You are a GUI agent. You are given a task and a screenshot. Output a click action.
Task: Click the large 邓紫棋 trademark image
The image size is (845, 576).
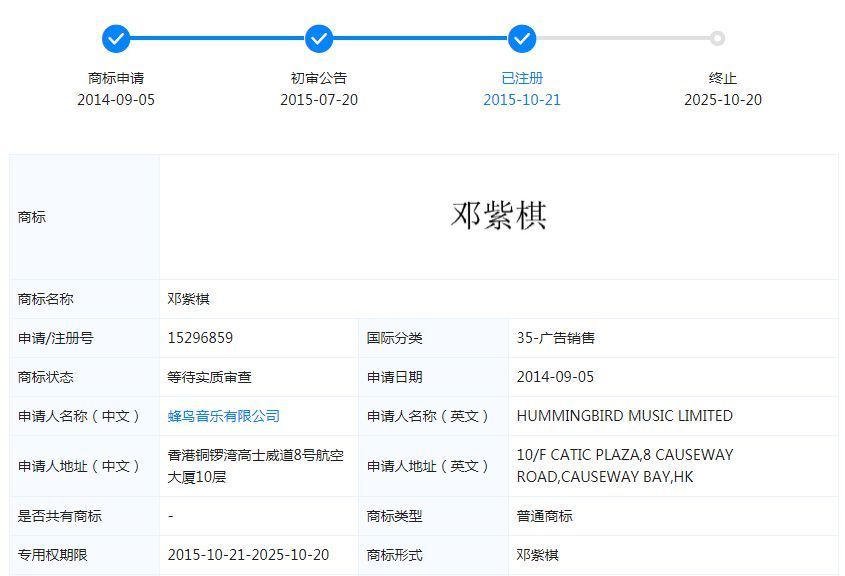click(x=498, y=216)
